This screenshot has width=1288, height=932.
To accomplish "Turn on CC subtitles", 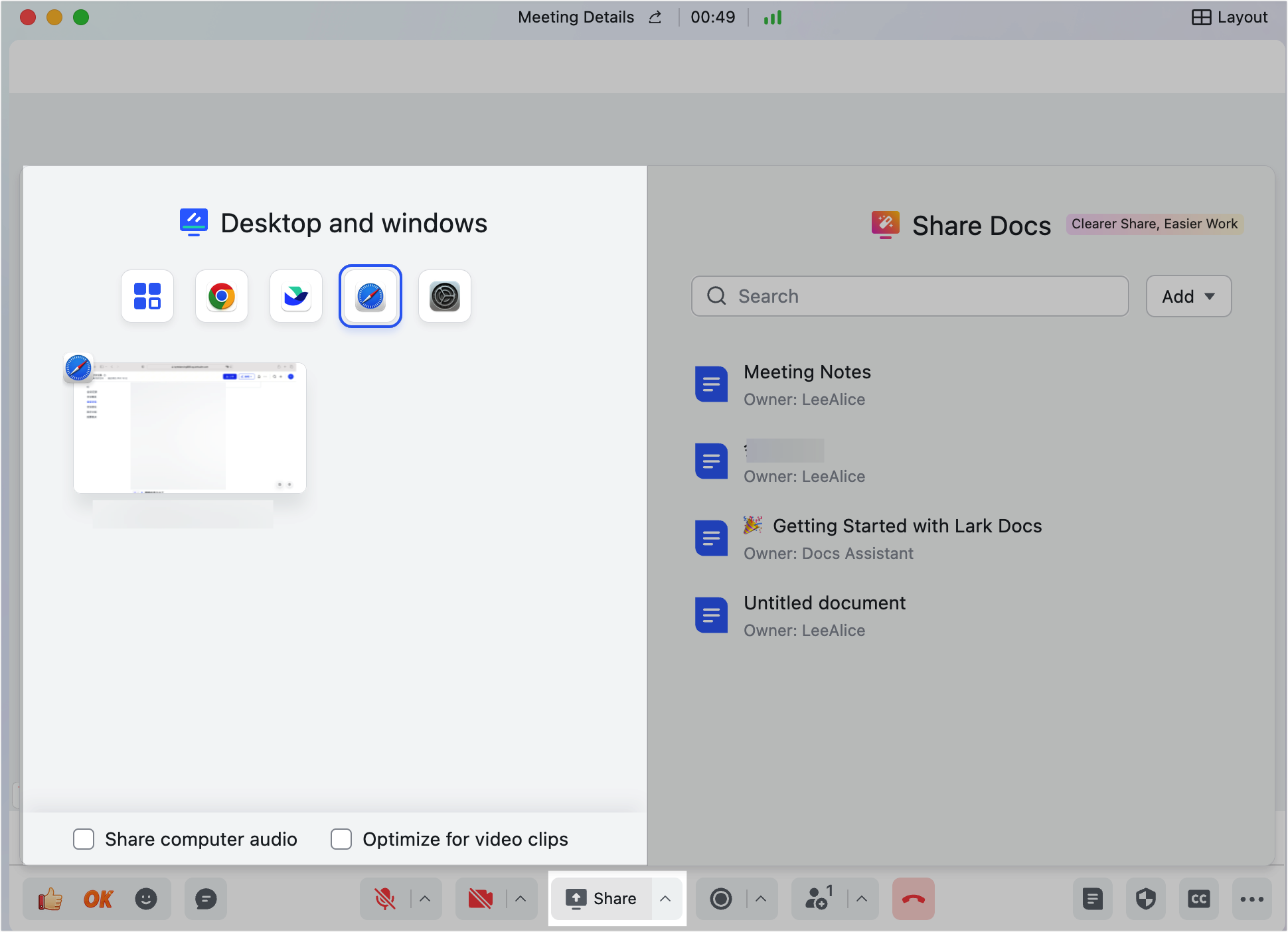I will tap(1199, 899).
